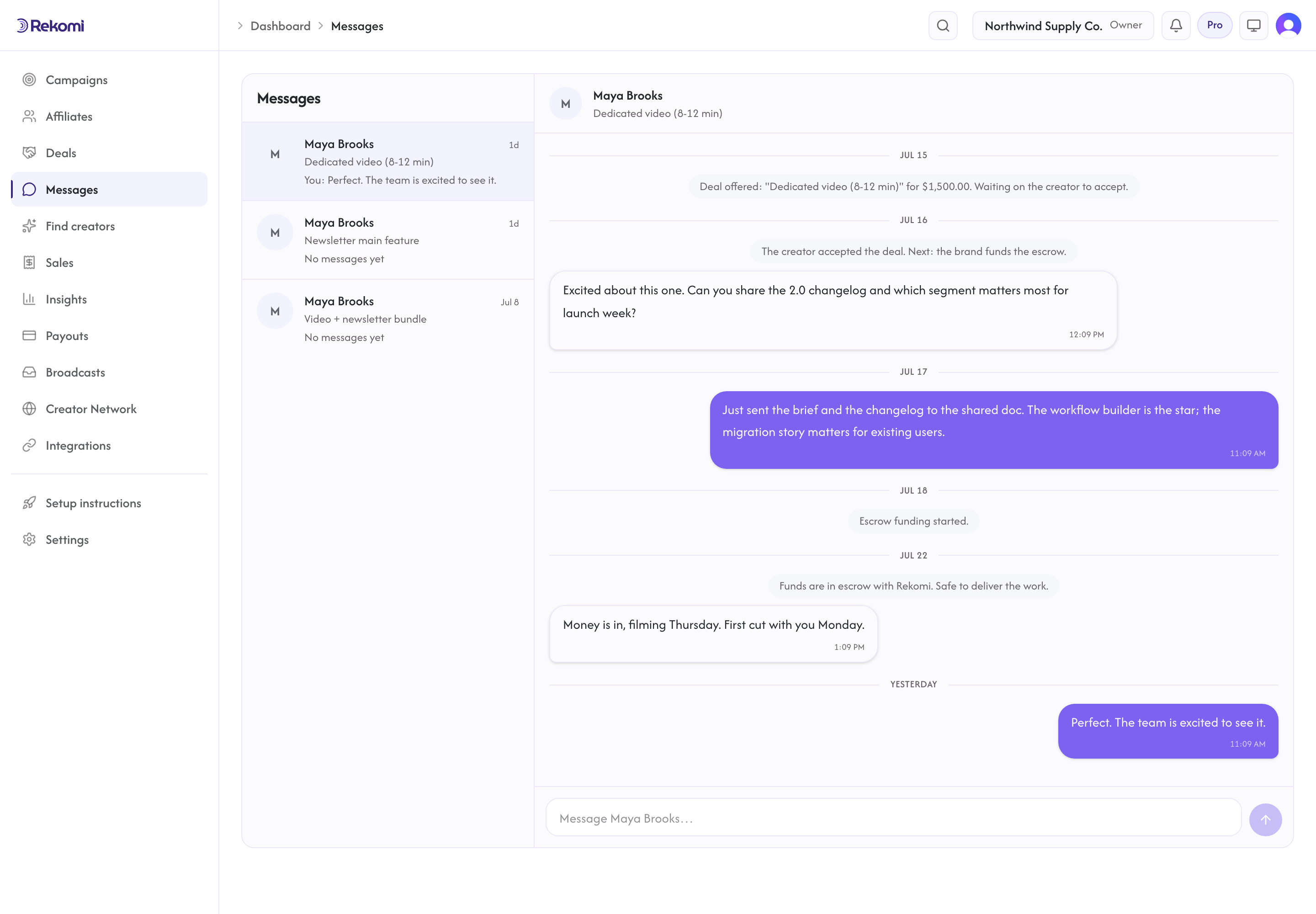Click avatar of Newsletter main feature thread

[x=275, y=233]
